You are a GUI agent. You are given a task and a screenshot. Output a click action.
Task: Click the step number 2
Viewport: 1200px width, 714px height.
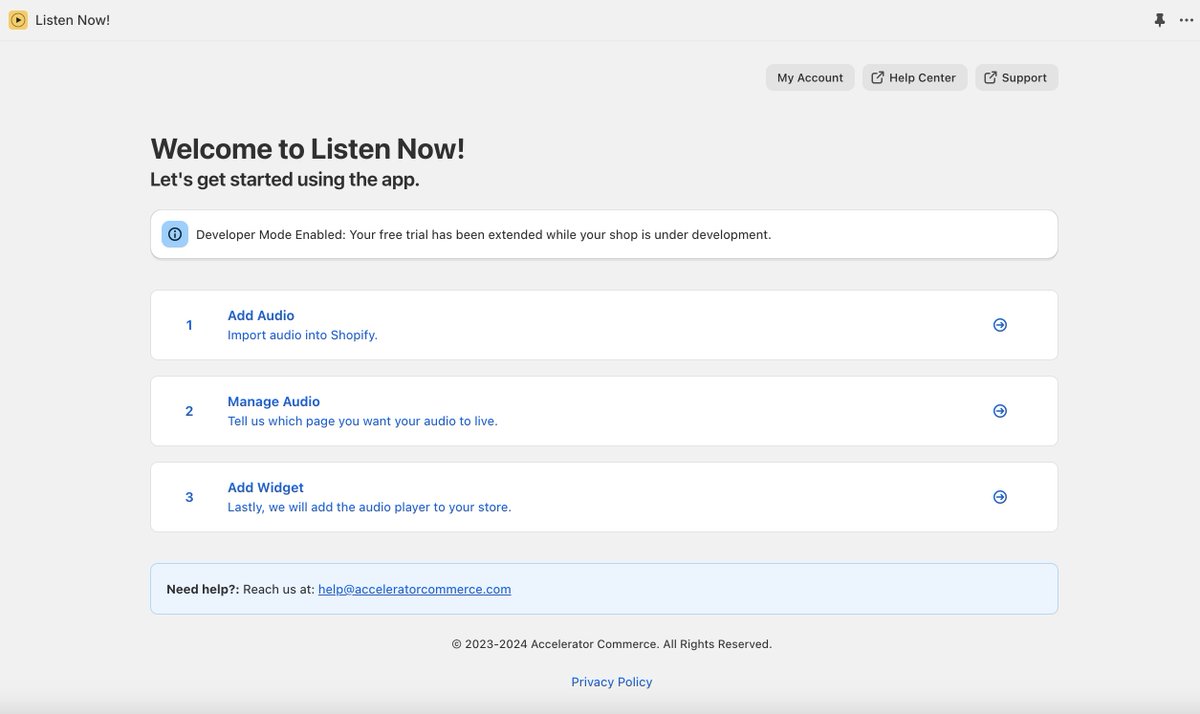(x=189, y=411)
